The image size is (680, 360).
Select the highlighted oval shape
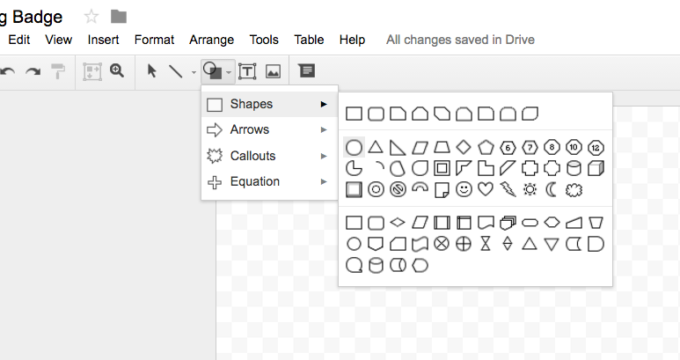click(x=354, y=147)
